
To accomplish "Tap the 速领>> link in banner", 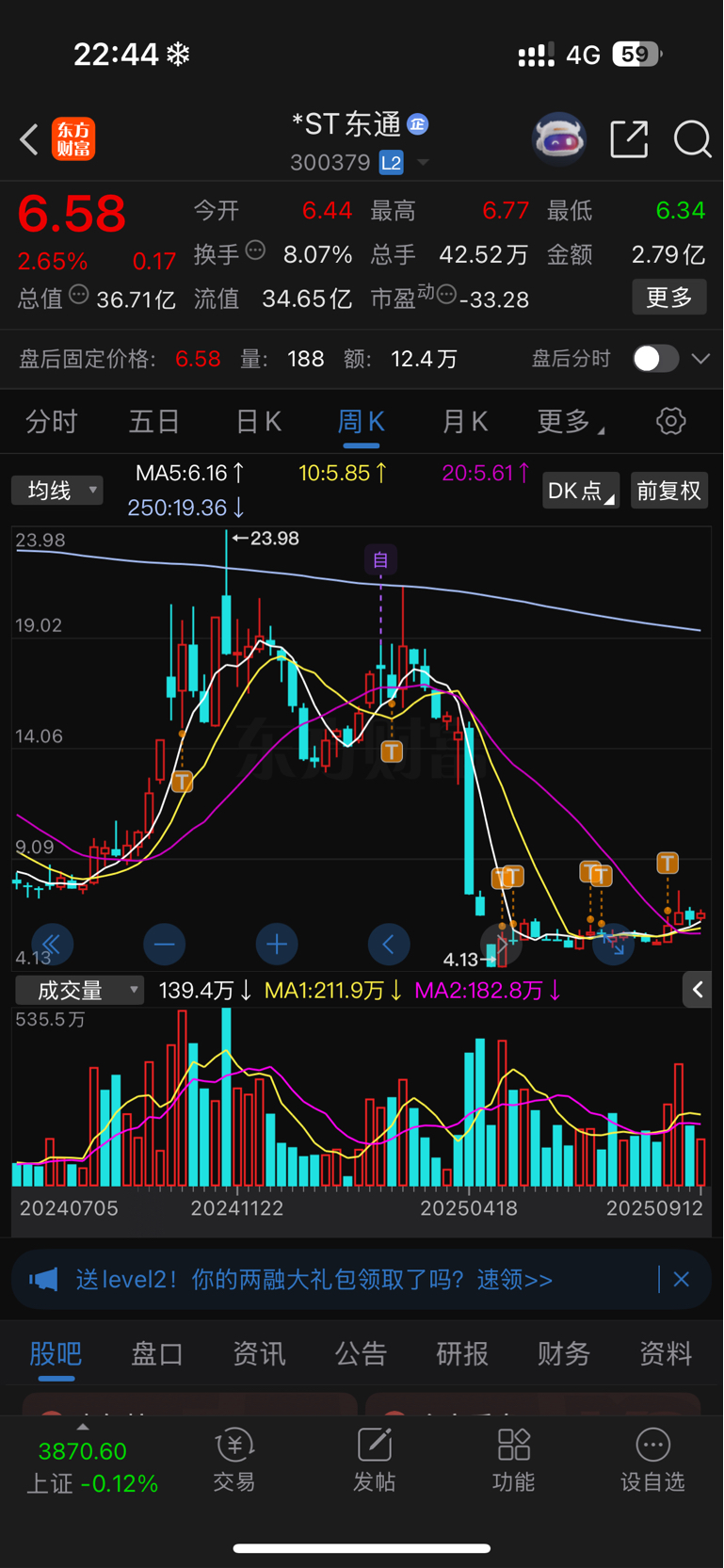I will click(x=515, y=1279).
